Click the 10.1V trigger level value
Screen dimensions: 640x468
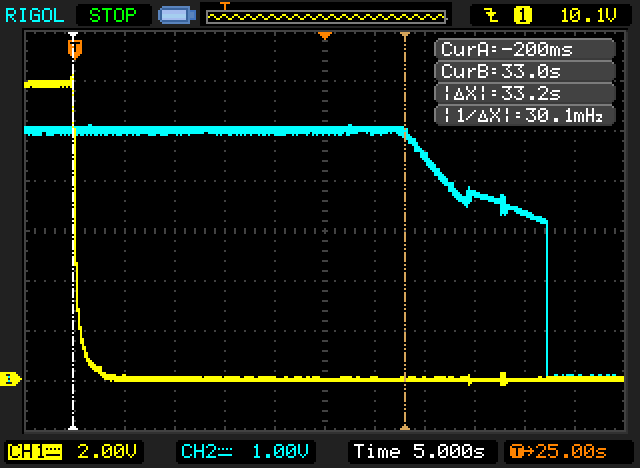pos(588,16)
